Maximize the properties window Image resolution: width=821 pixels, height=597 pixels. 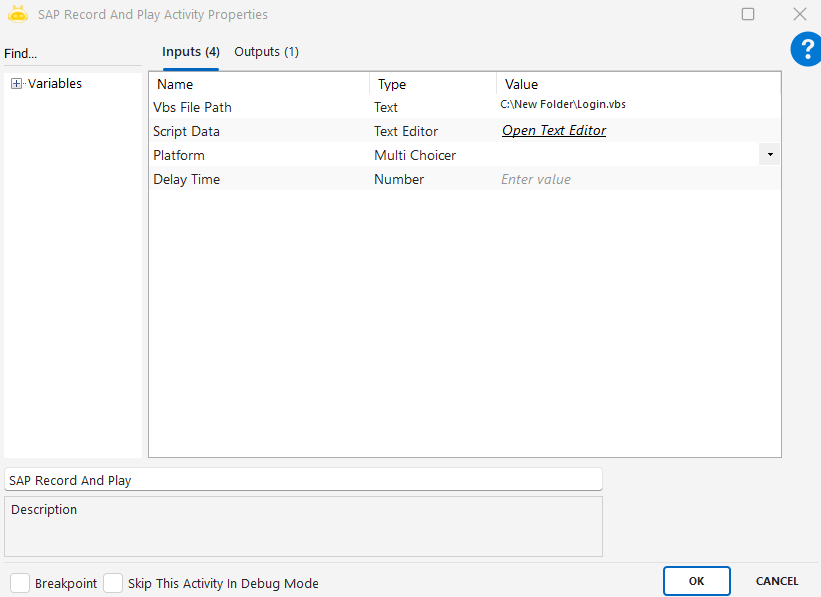coord(748,15)
